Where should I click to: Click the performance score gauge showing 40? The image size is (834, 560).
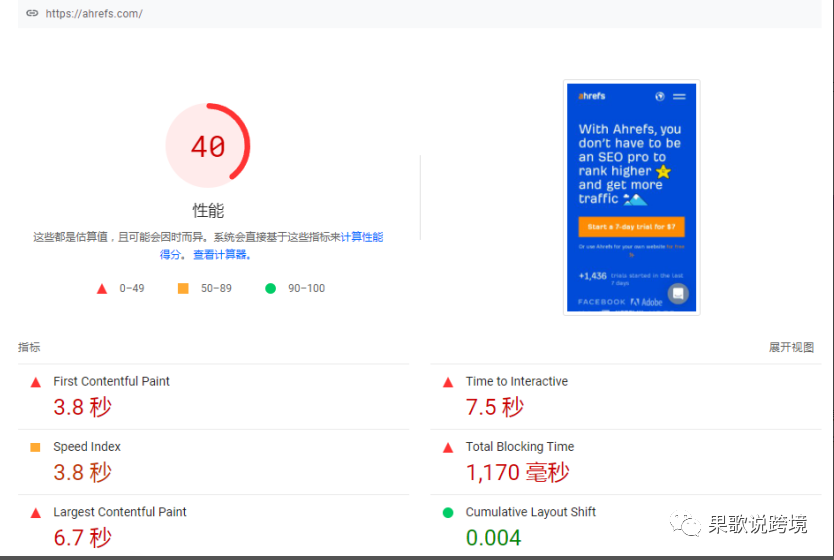point(208,145)
